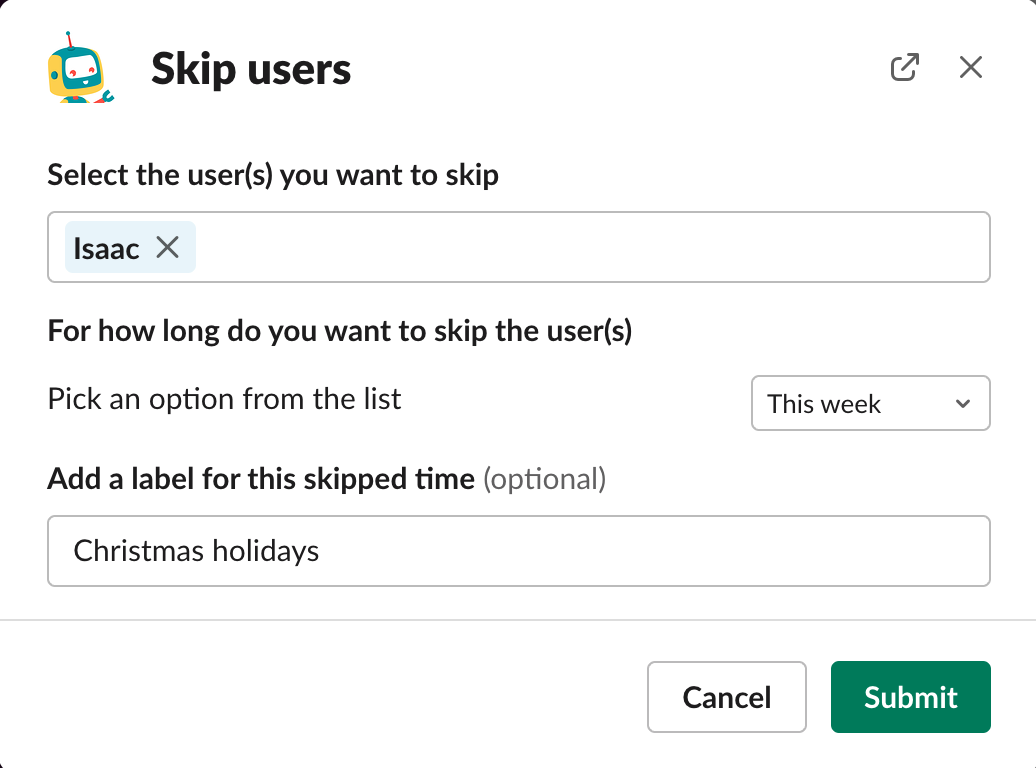Cancel the skip users form
Viewport: 1036px width, 768px height.
727,697
